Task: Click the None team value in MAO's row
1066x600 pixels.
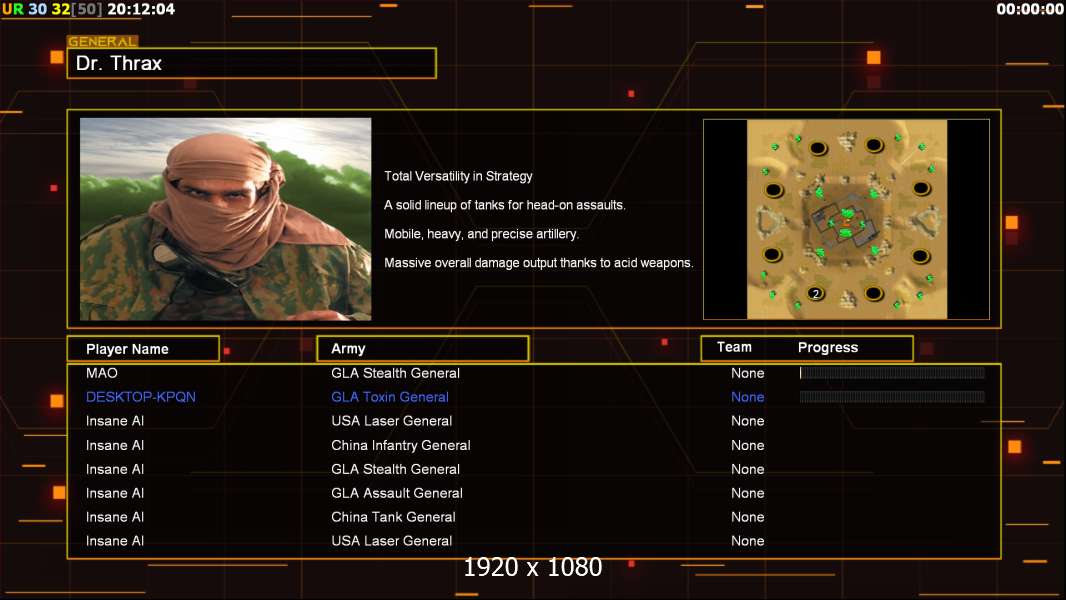Action: click(748, 373)
